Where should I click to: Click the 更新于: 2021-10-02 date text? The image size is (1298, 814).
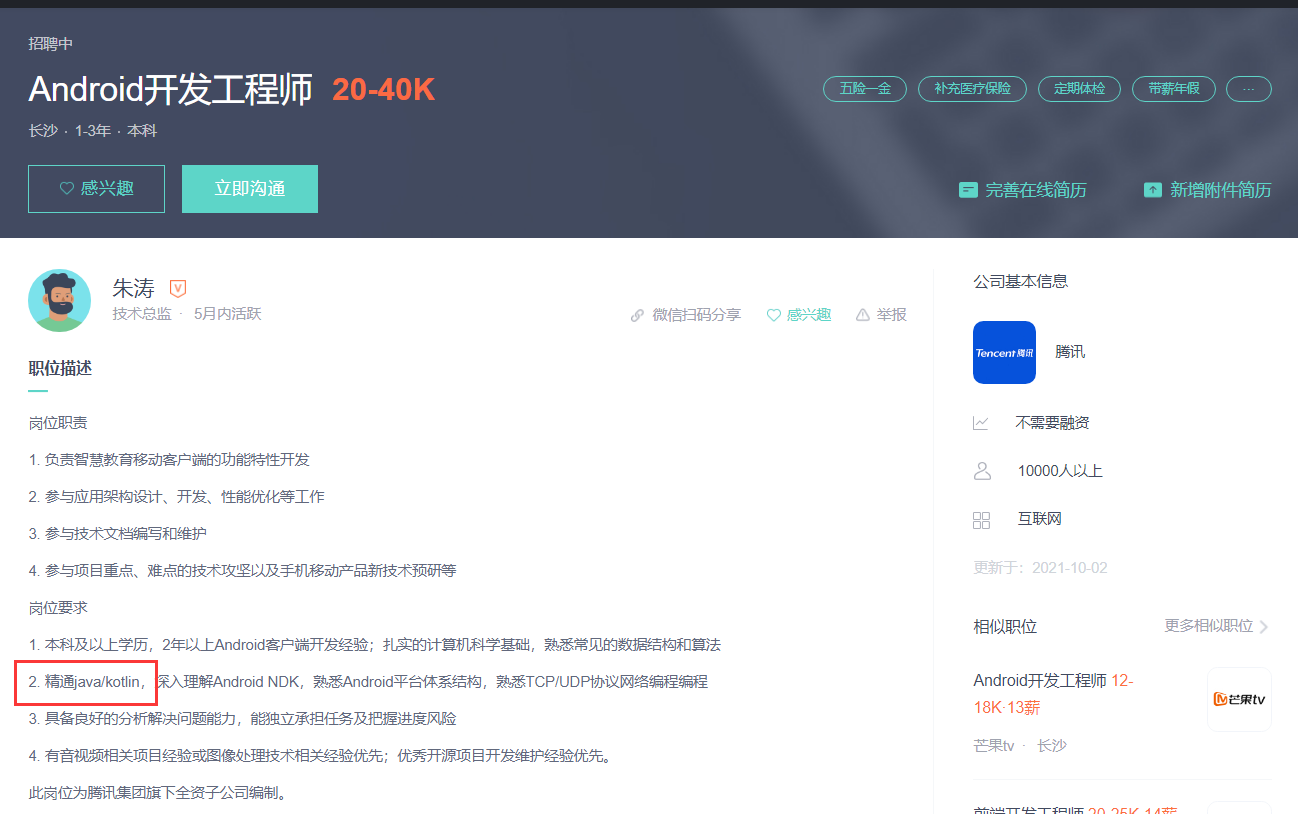click(x=1040, y=568)
